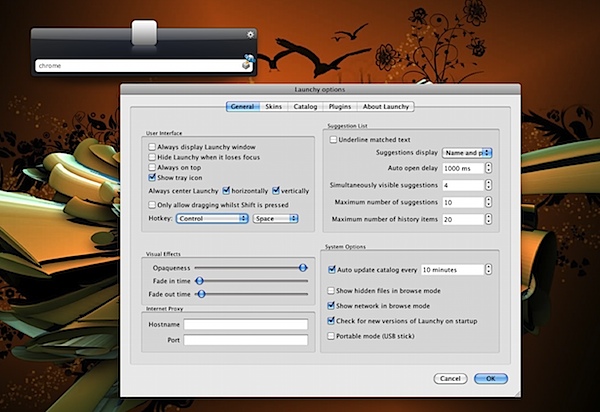Viewport: 600px width, 412px height.
Task: Uncheck Show tray icon
Action: 152,178
